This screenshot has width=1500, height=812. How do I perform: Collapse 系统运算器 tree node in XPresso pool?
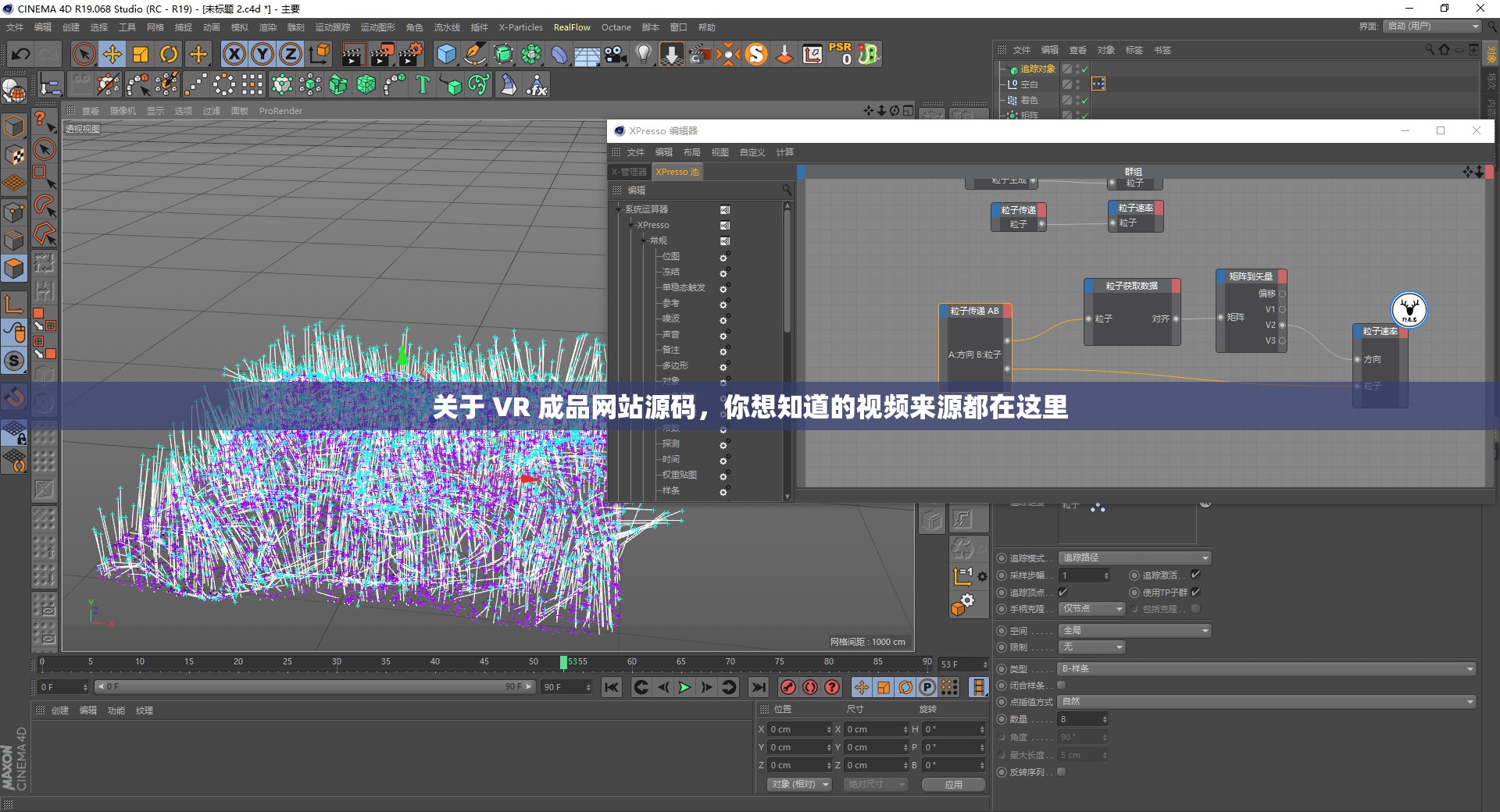pyautogui.click(x=619, y=209)
